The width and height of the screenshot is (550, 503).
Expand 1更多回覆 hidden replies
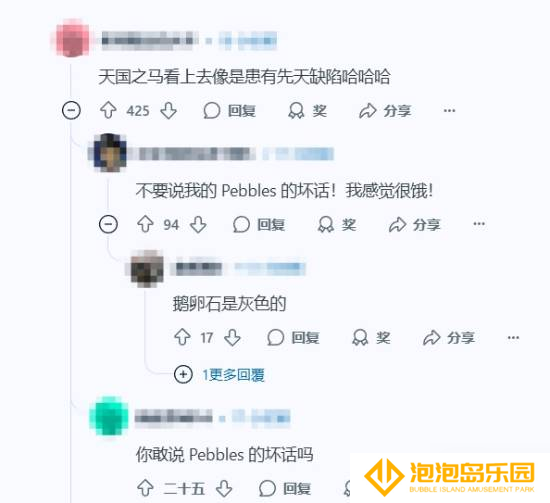[220, 375]
